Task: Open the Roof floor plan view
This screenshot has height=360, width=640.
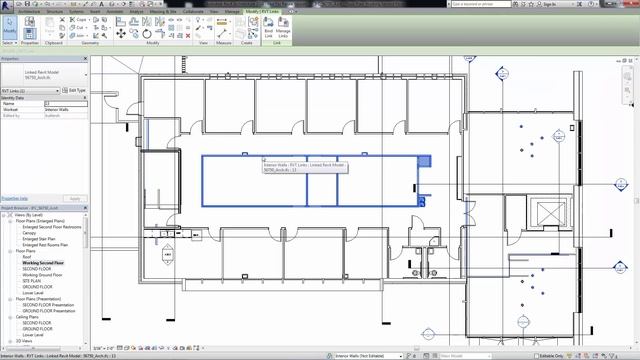Action: (27, 257)
